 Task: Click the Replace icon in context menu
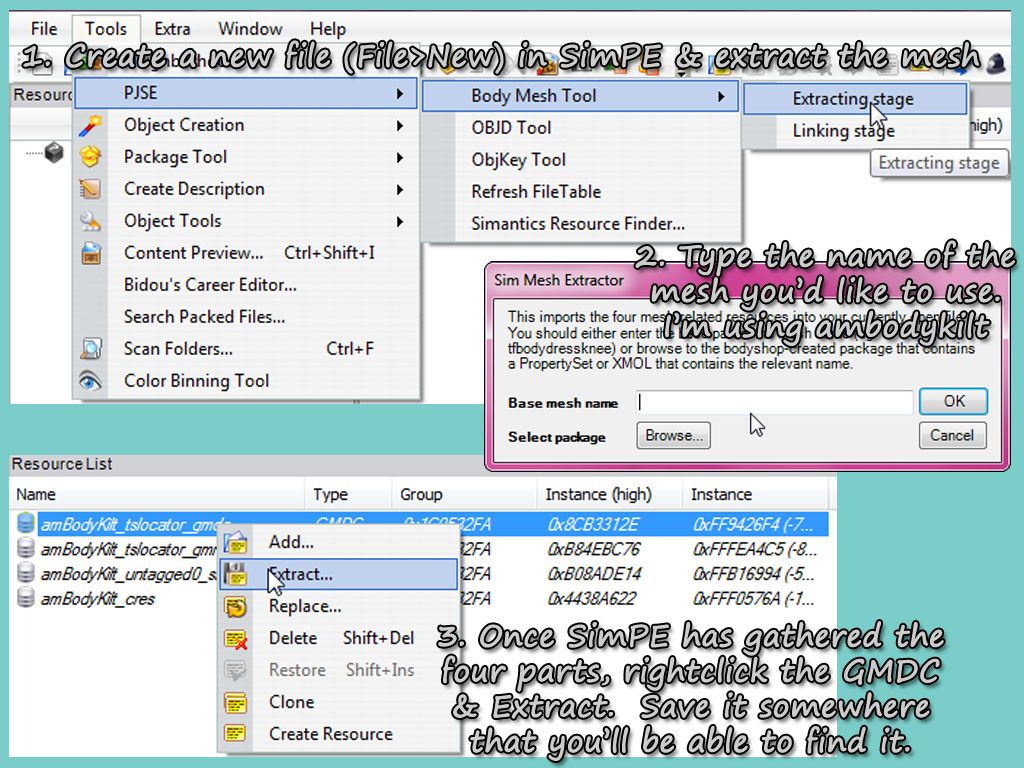[235, 606]
